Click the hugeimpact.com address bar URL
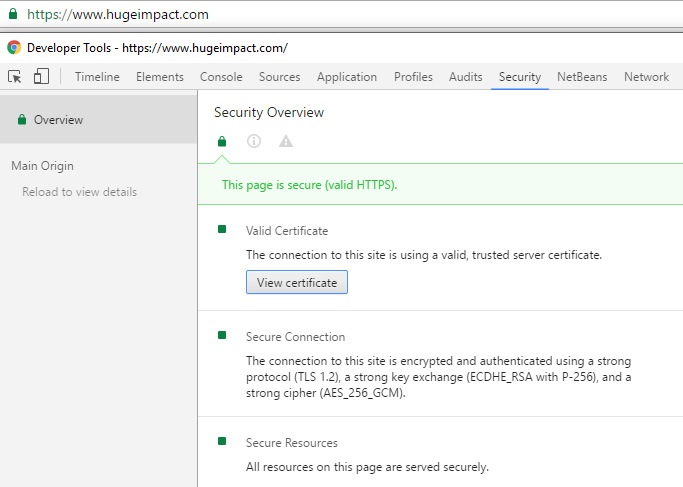Screen dimensions: 683x487 coord(118,14)
